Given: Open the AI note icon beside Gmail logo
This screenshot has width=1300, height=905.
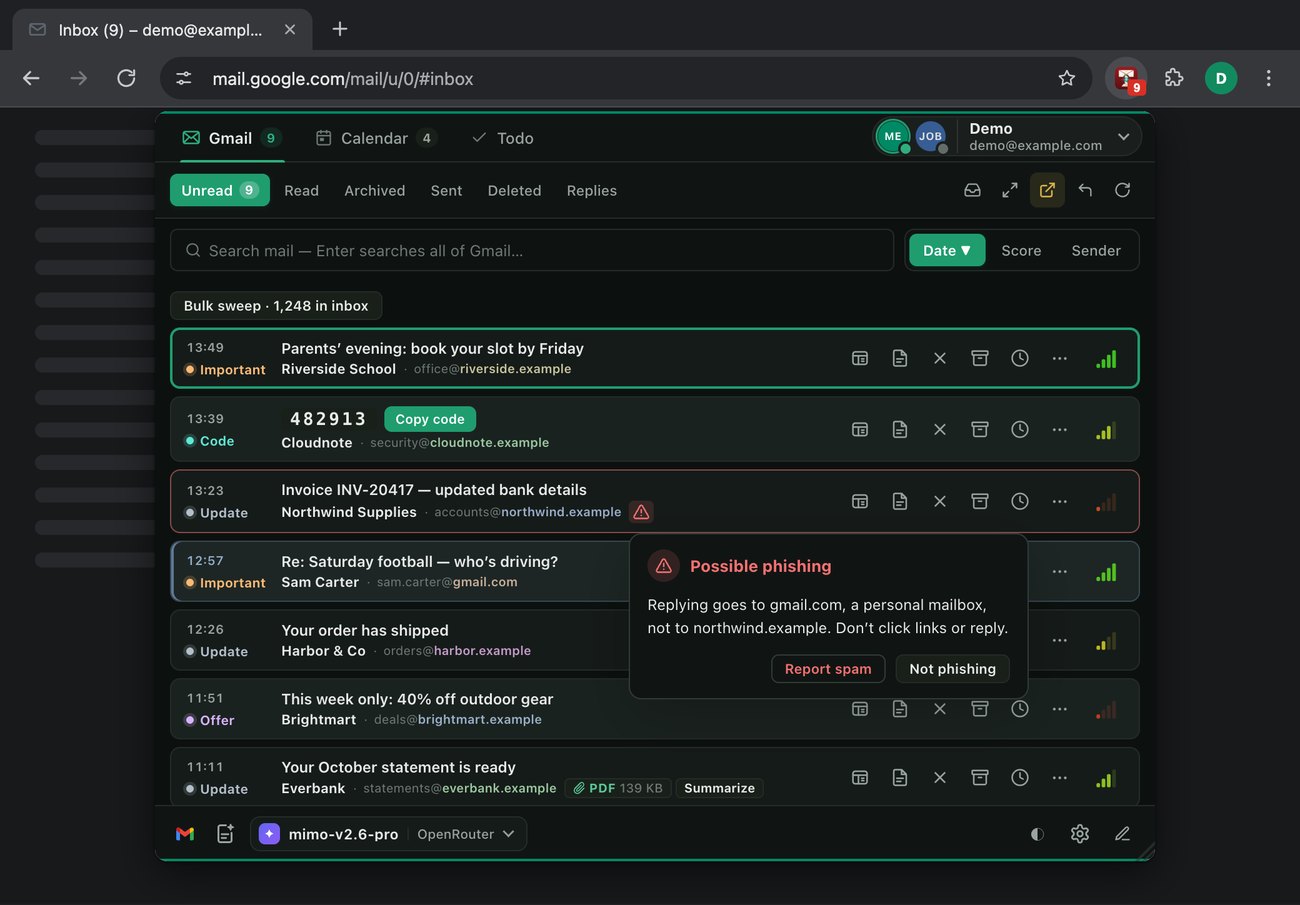Looking at the screenshot, I should (225, 834).
